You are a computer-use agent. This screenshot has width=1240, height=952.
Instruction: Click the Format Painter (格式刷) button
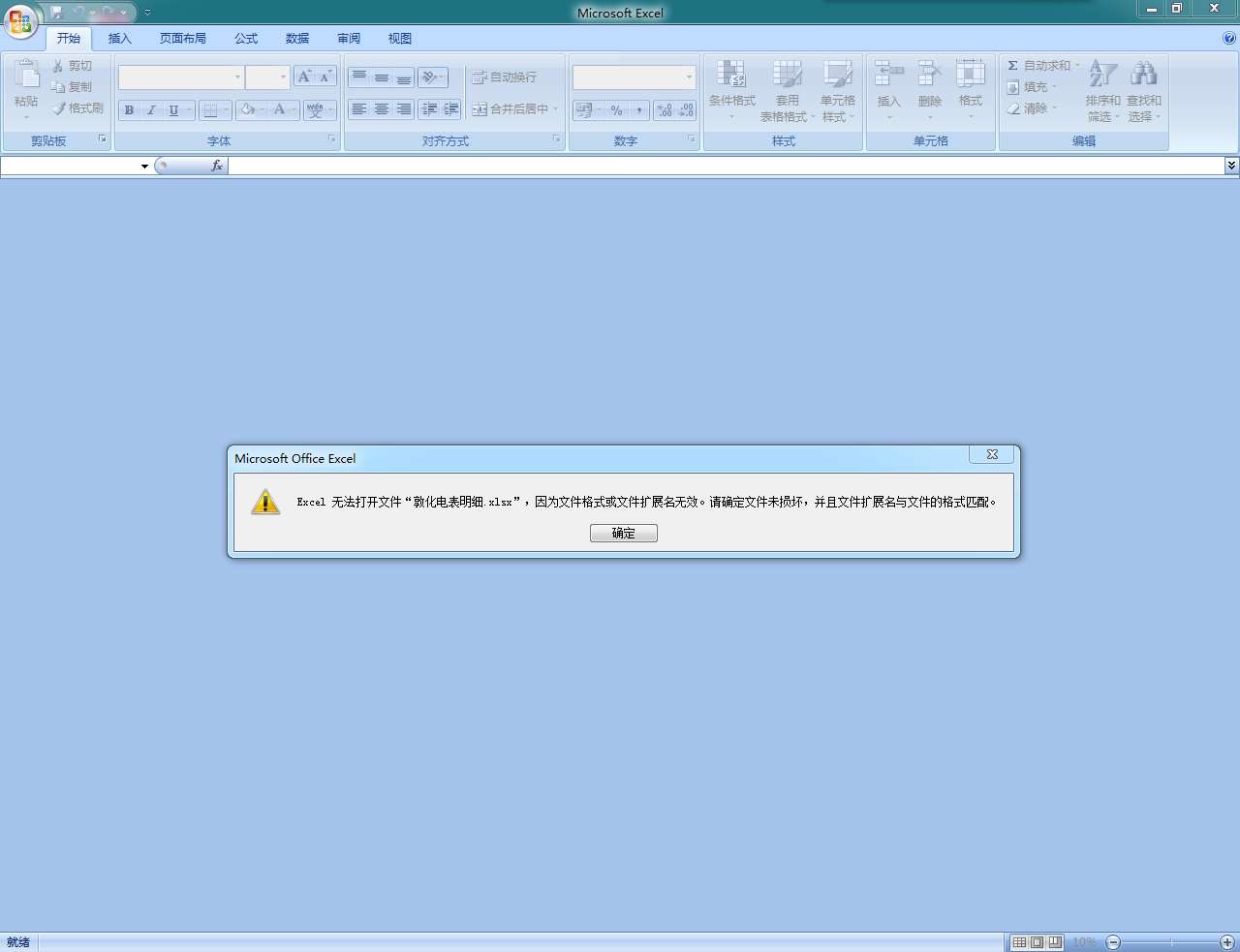pos(78,108)
